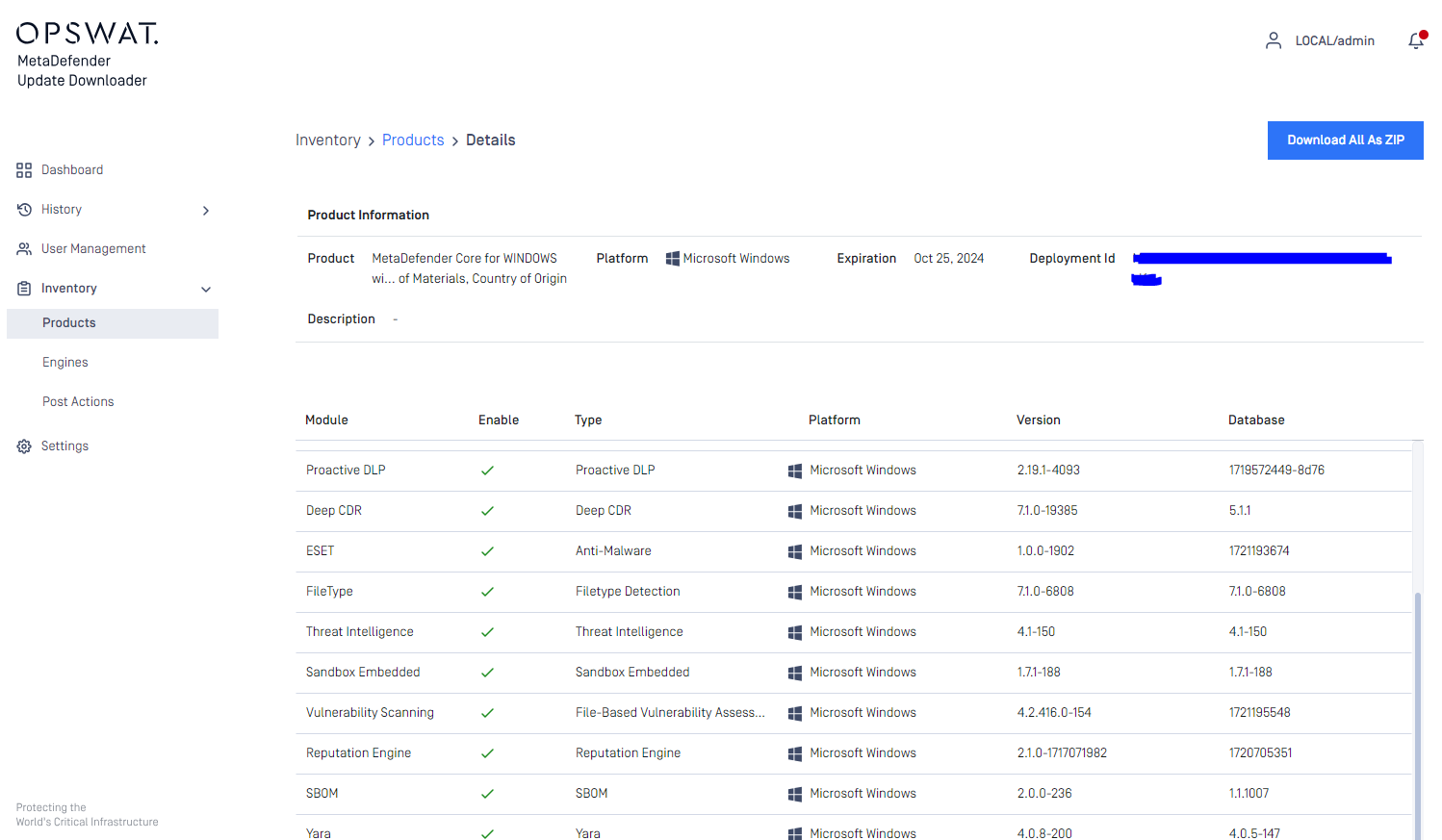Screen dimensions: 1442x840
Task: Click the Settings gear icon
Action: [24, 446]
